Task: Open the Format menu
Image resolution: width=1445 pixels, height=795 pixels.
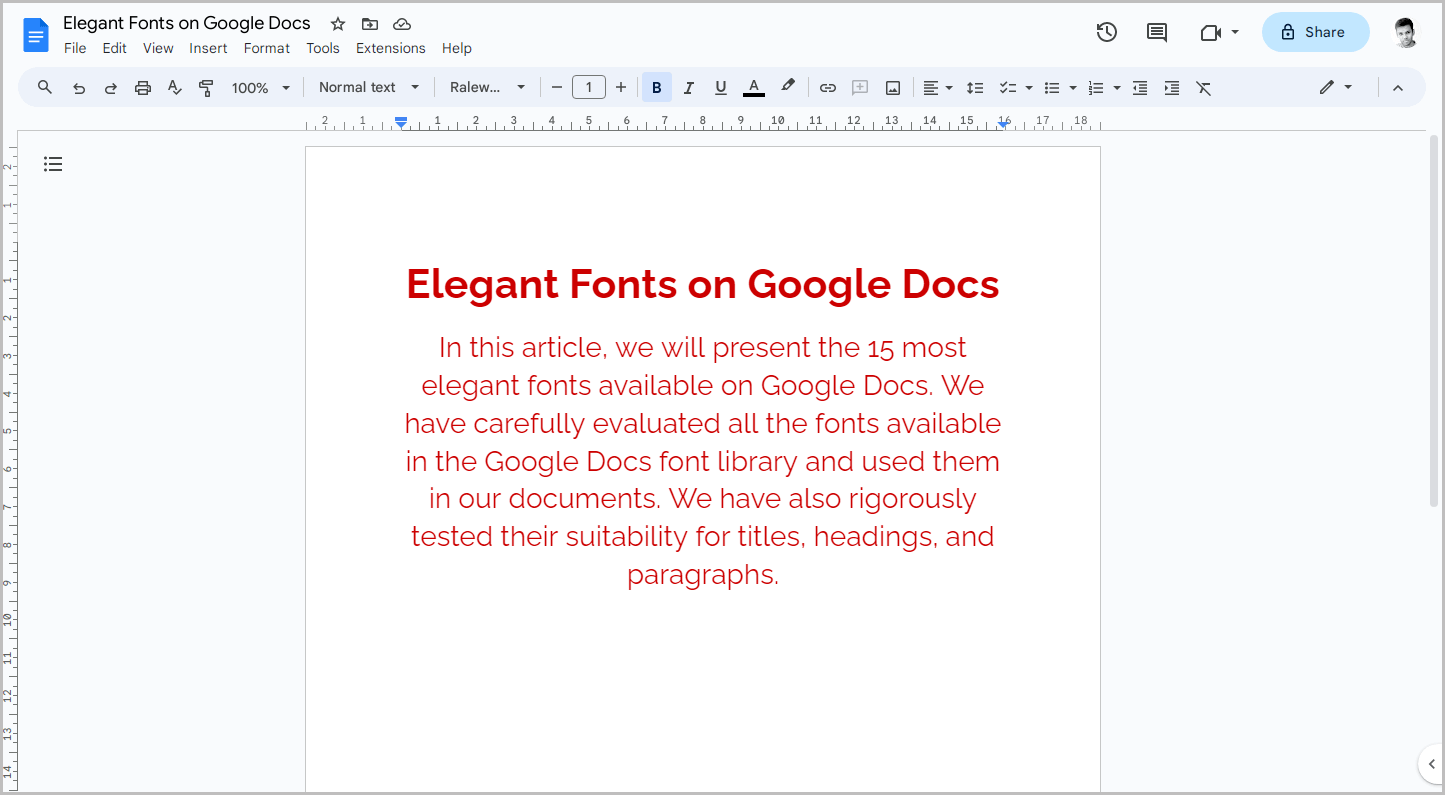Action: pos(266,47)
